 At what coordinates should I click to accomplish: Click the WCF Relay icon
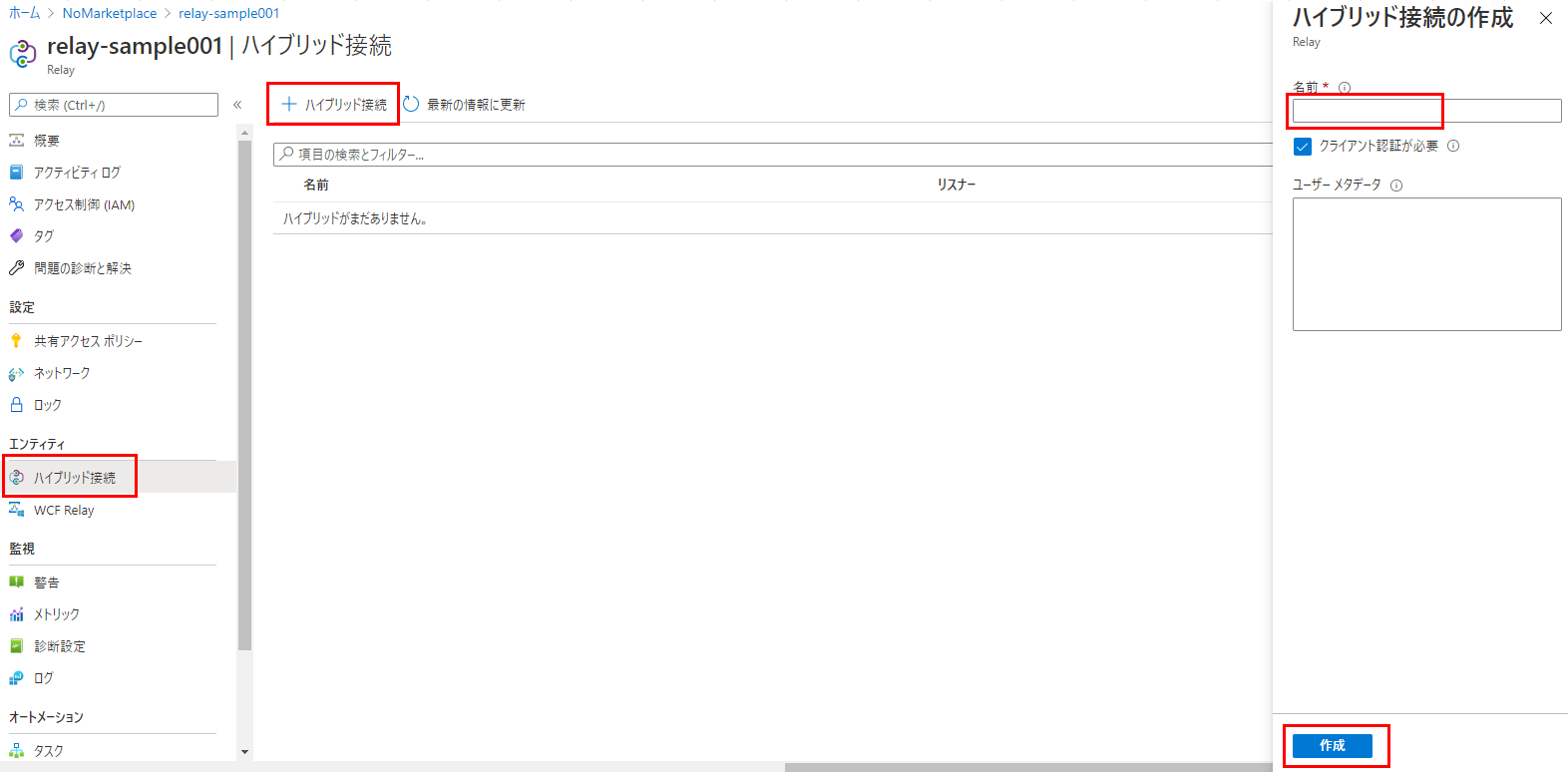click(16, 510)
